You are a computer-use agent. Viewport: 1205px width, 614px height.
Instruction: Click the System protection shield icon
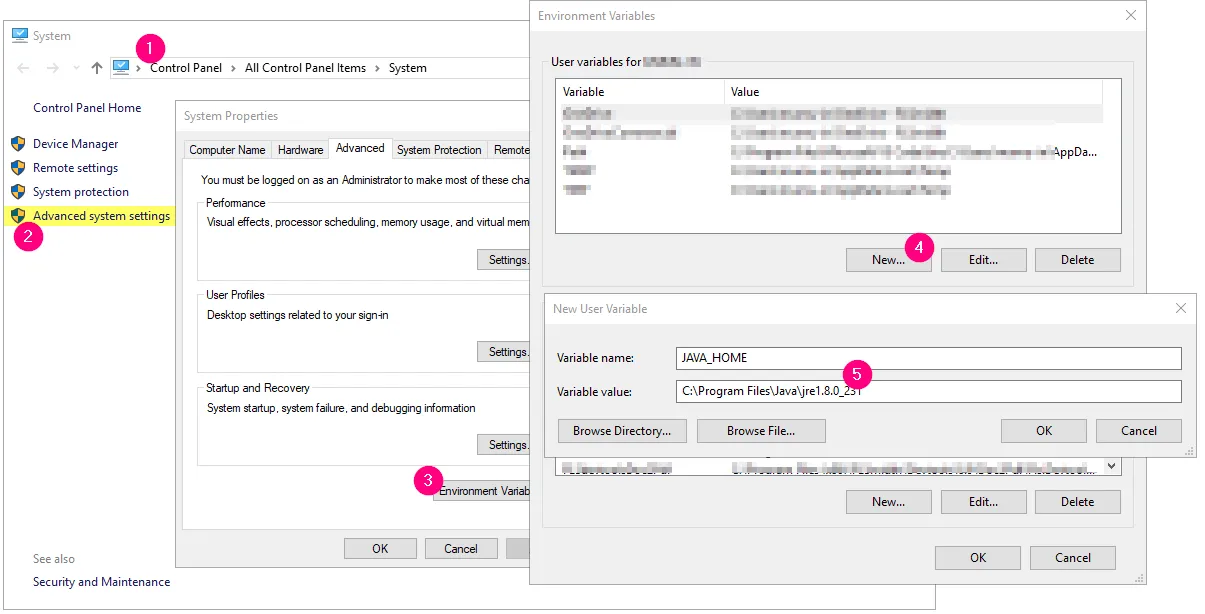(18, 191)
